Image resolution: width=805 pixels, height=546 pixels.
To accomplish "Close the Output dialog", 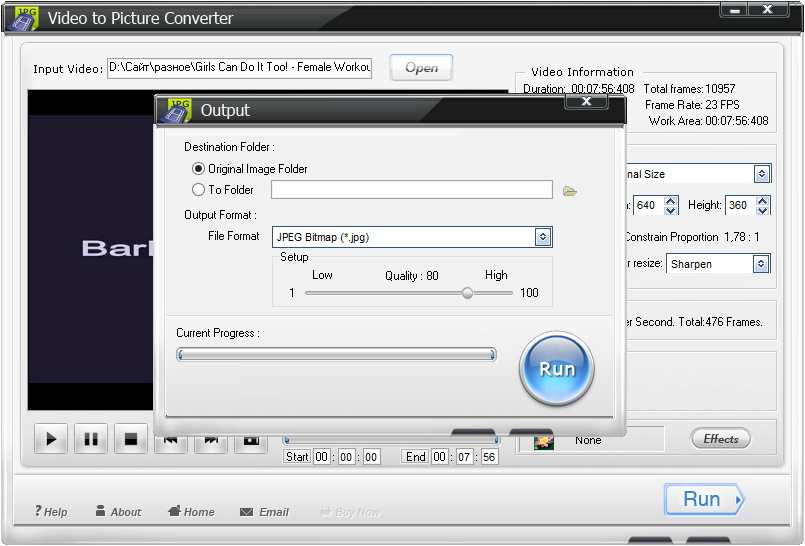I will click(587, 101).
